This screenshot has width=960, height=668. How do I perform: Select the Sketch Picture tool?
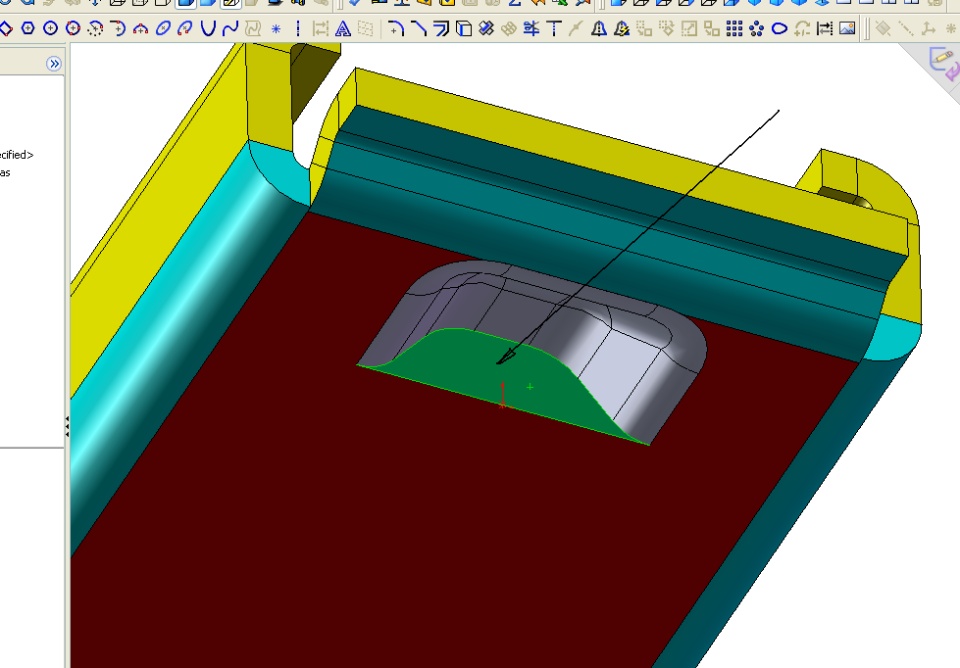847,28
